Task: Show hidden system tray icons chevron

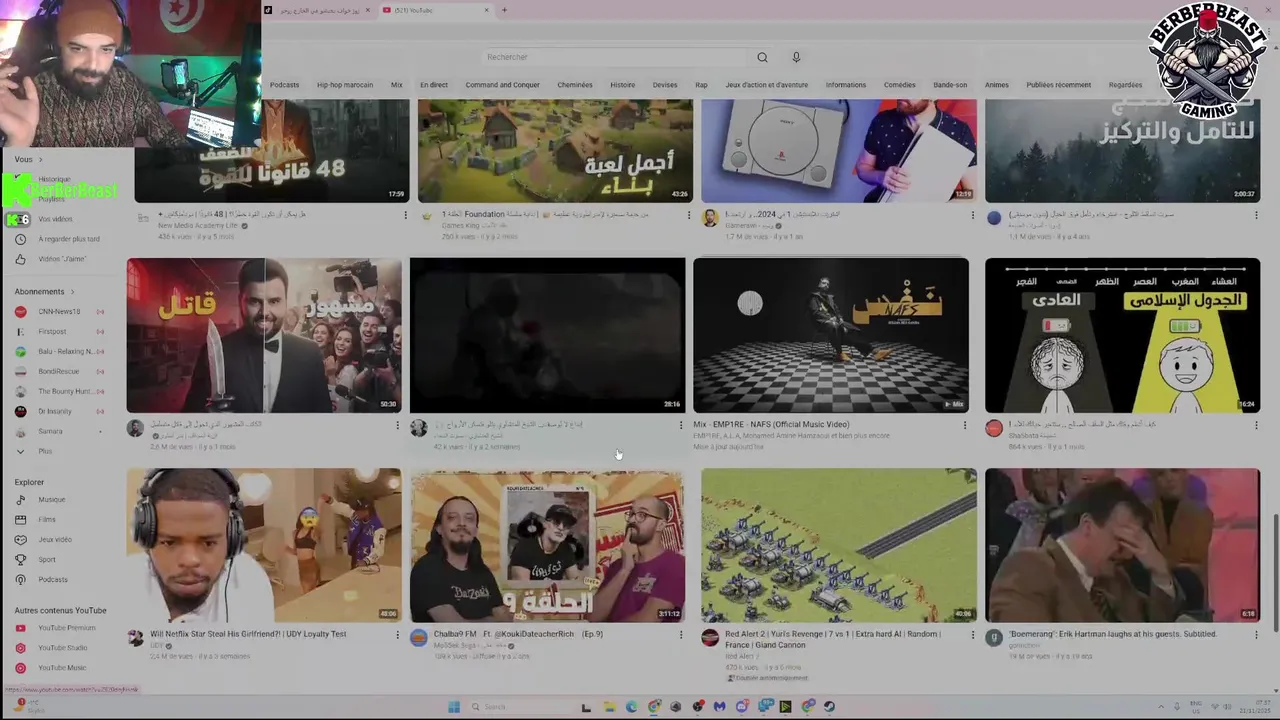Action: click(x=1161, y=707)
